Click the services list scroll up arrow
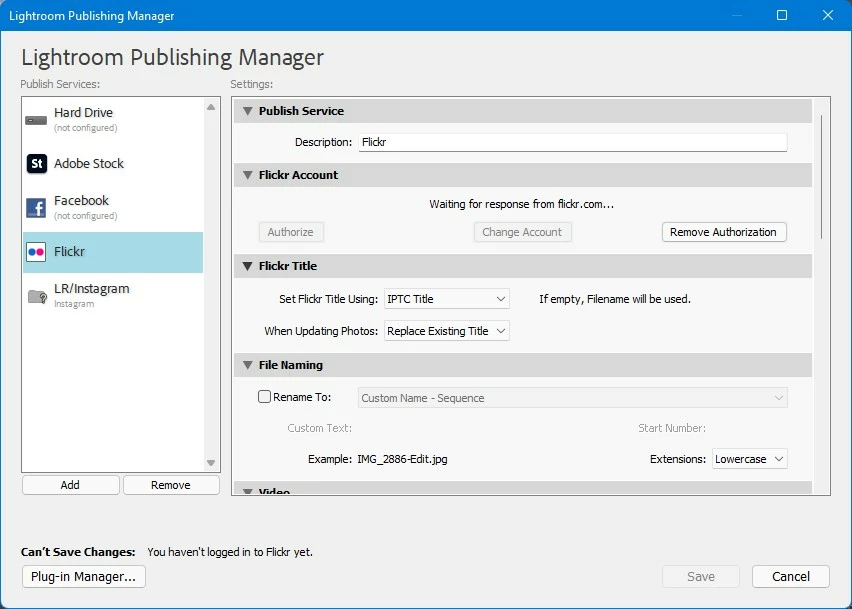 click(211, 107)
